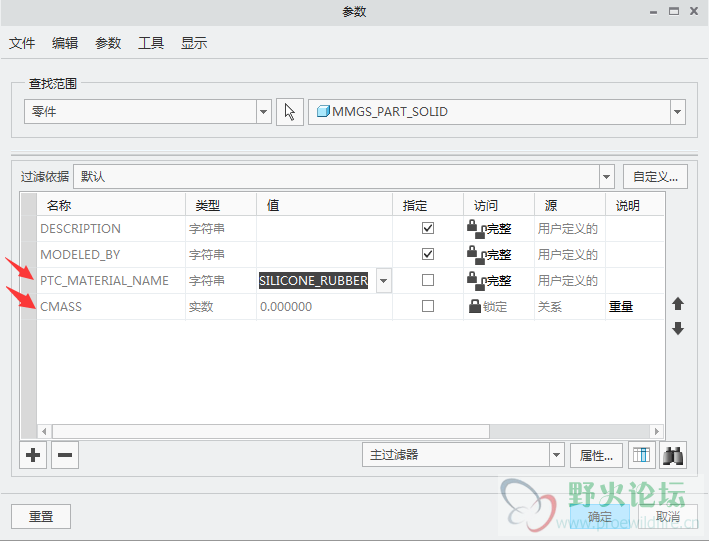Viewport: 709px width, 541px height.
Task: Click empty value cell of DESCRIPTION row
Action: (x=324, y=229)
